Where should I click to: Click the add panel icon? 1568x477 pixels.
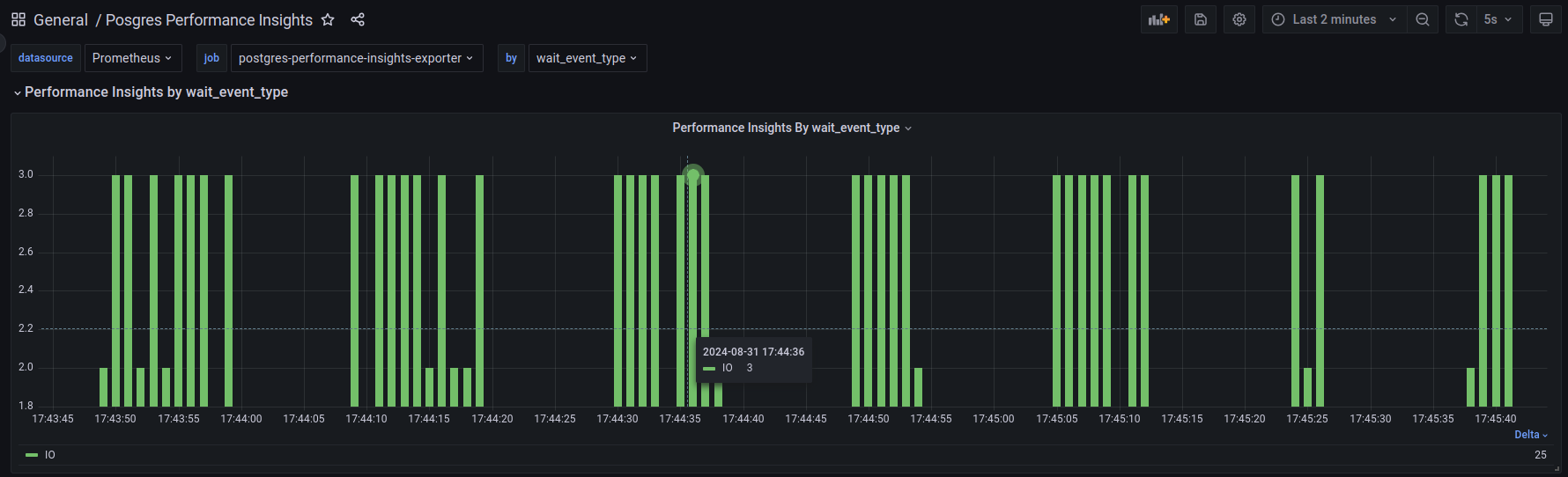point(1158,19)
